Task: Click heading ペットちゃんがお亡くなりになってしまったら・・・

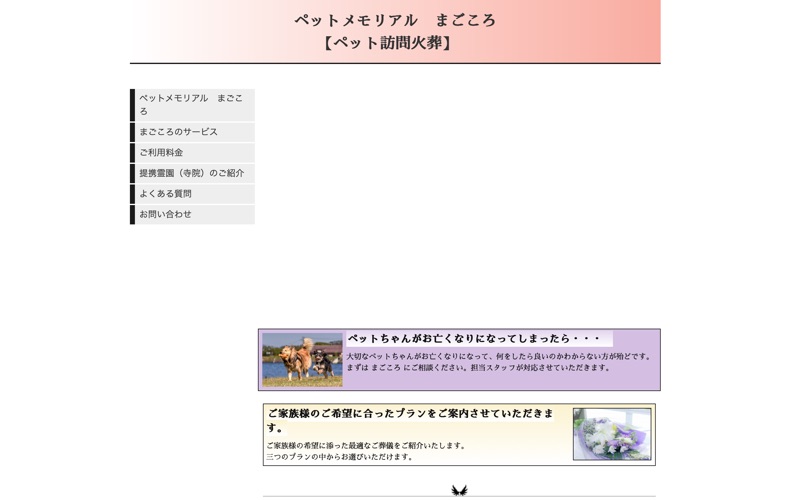Action: (473, 338)
